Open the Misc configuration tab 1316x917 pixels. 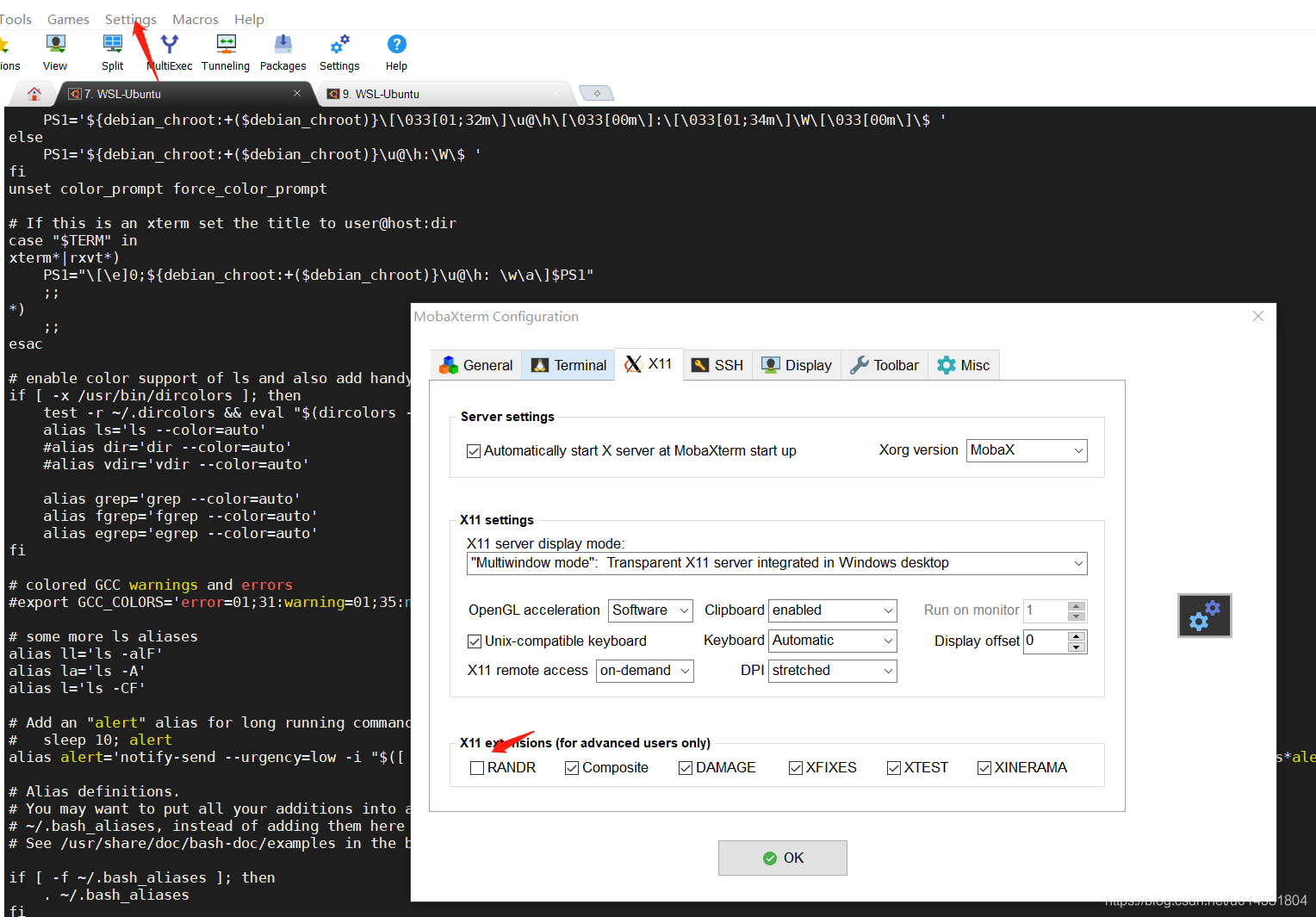tap(964, 365)
